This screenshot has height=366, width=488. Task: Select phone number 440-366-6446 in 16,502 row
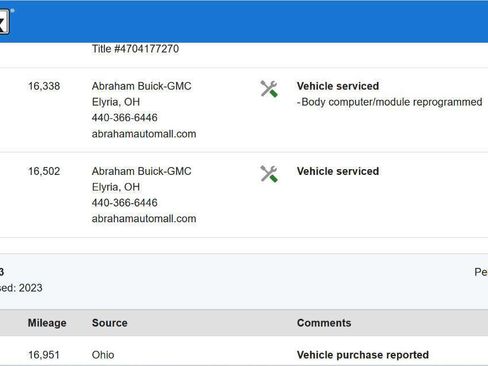coord(125,203)
